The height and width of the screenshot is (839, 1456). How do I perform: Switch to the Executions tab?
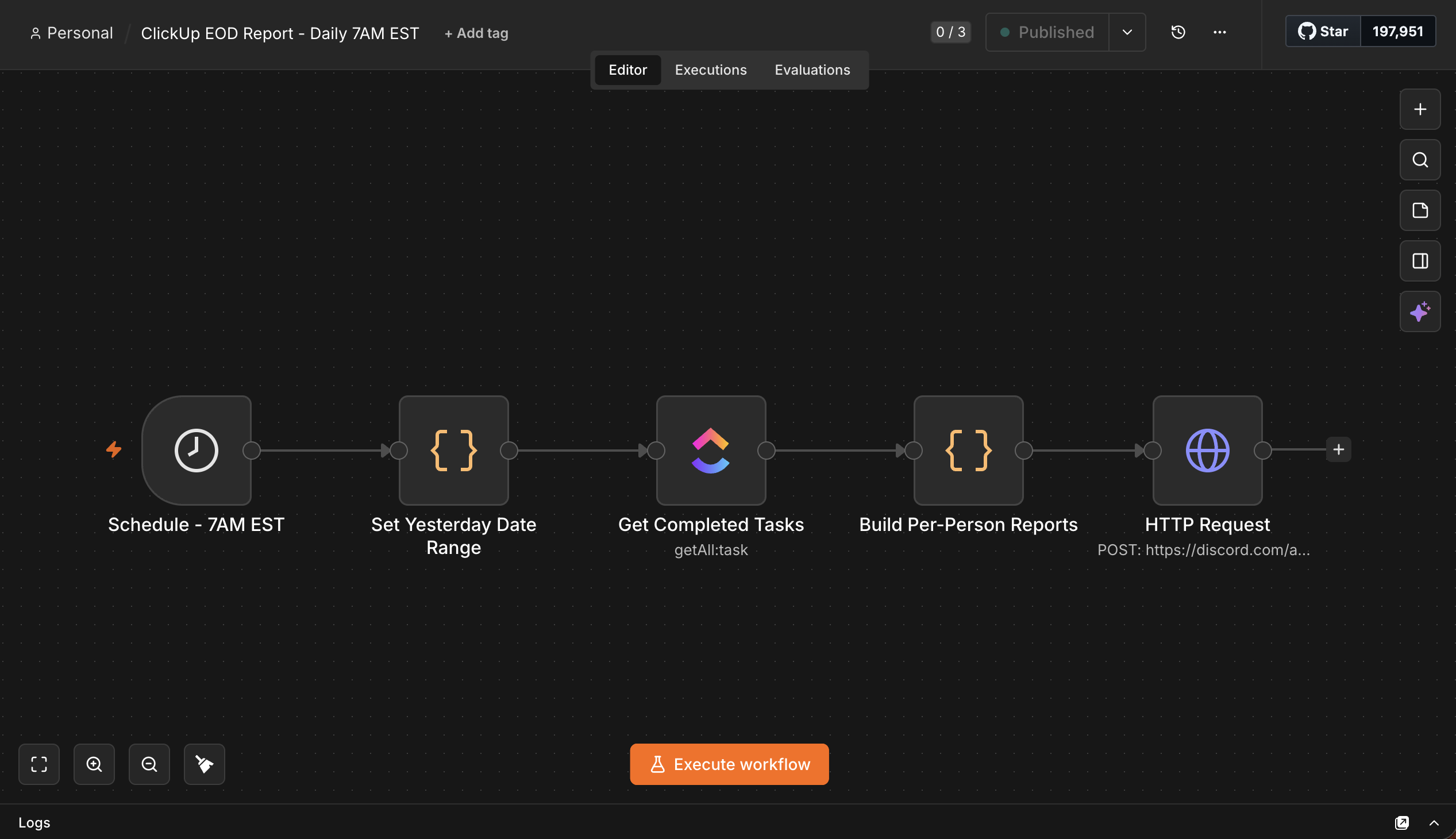(710, 70)
